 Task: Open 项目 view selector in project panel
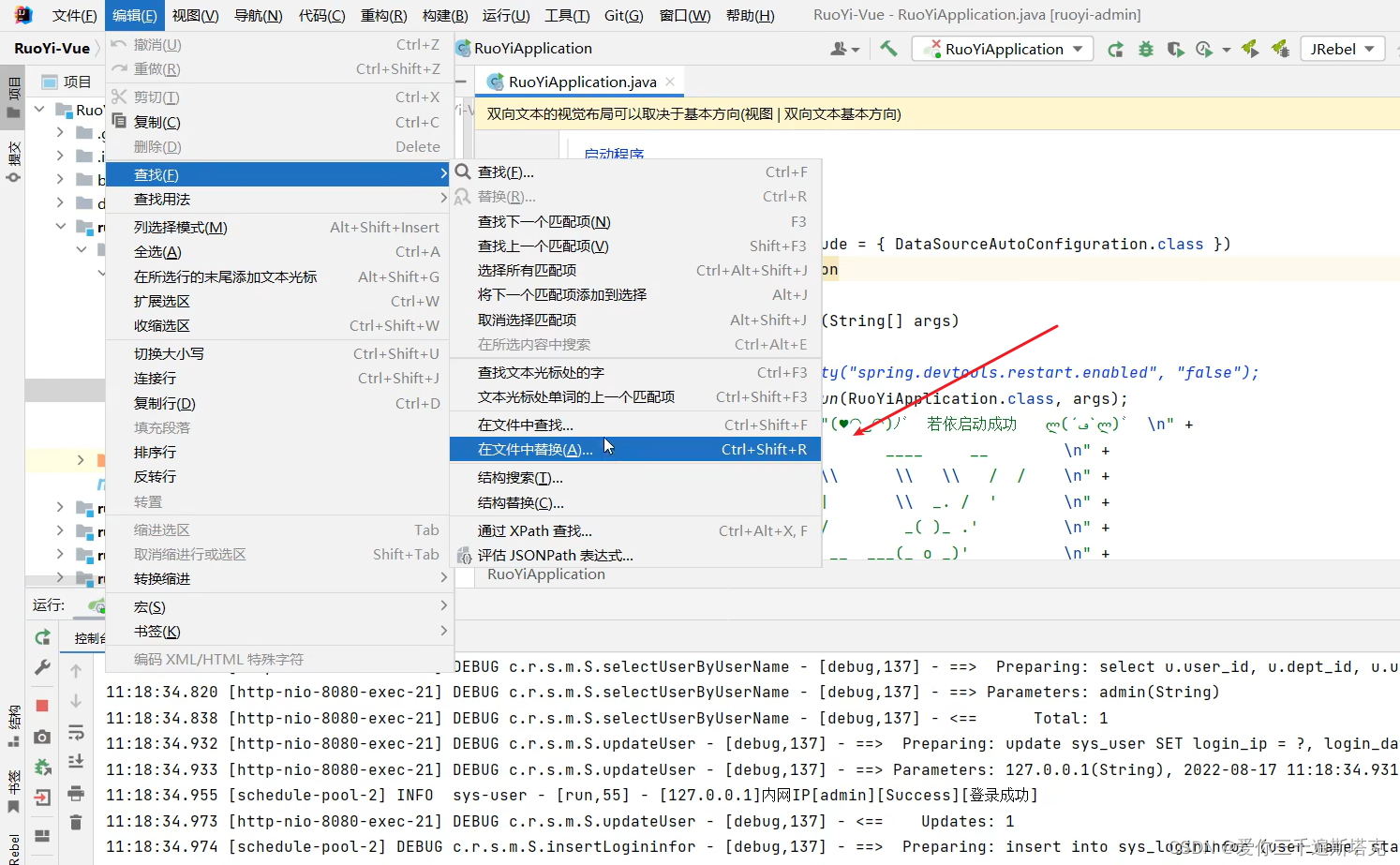tap(67, 82)
